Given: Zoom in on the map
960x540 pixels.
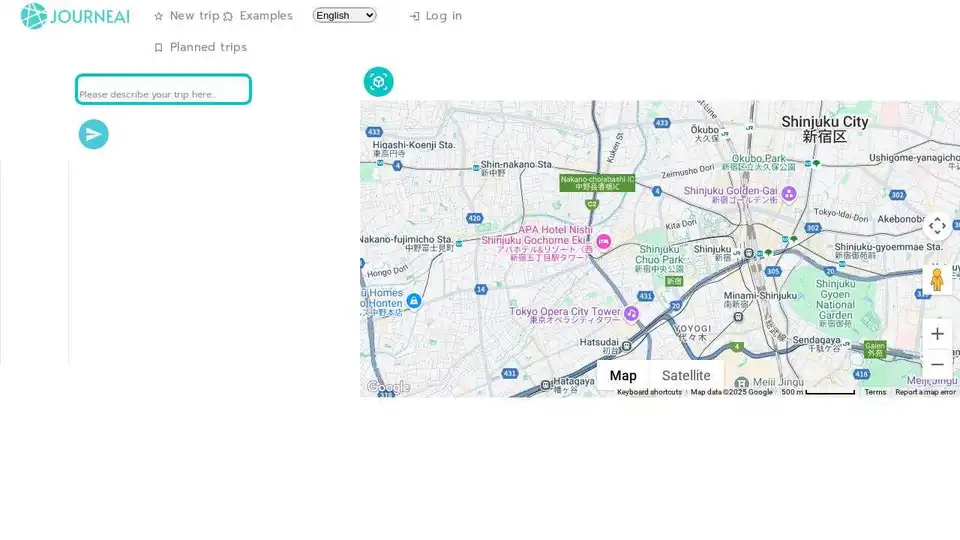Looking at the screenshot, I should click(937, 334).
